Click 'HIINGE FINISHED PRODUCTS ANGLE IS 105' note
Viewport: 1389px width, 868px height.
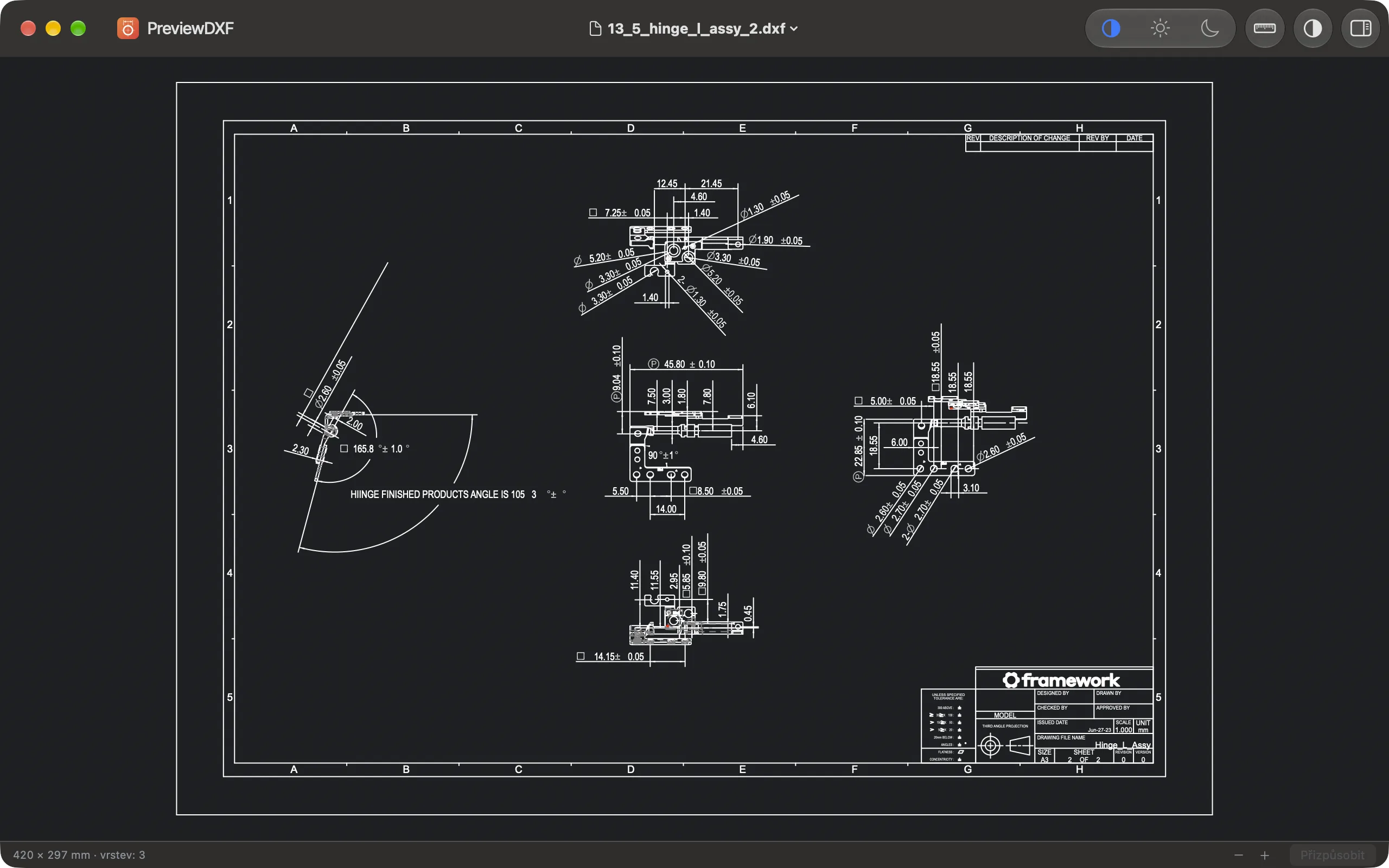pos(437,494)
